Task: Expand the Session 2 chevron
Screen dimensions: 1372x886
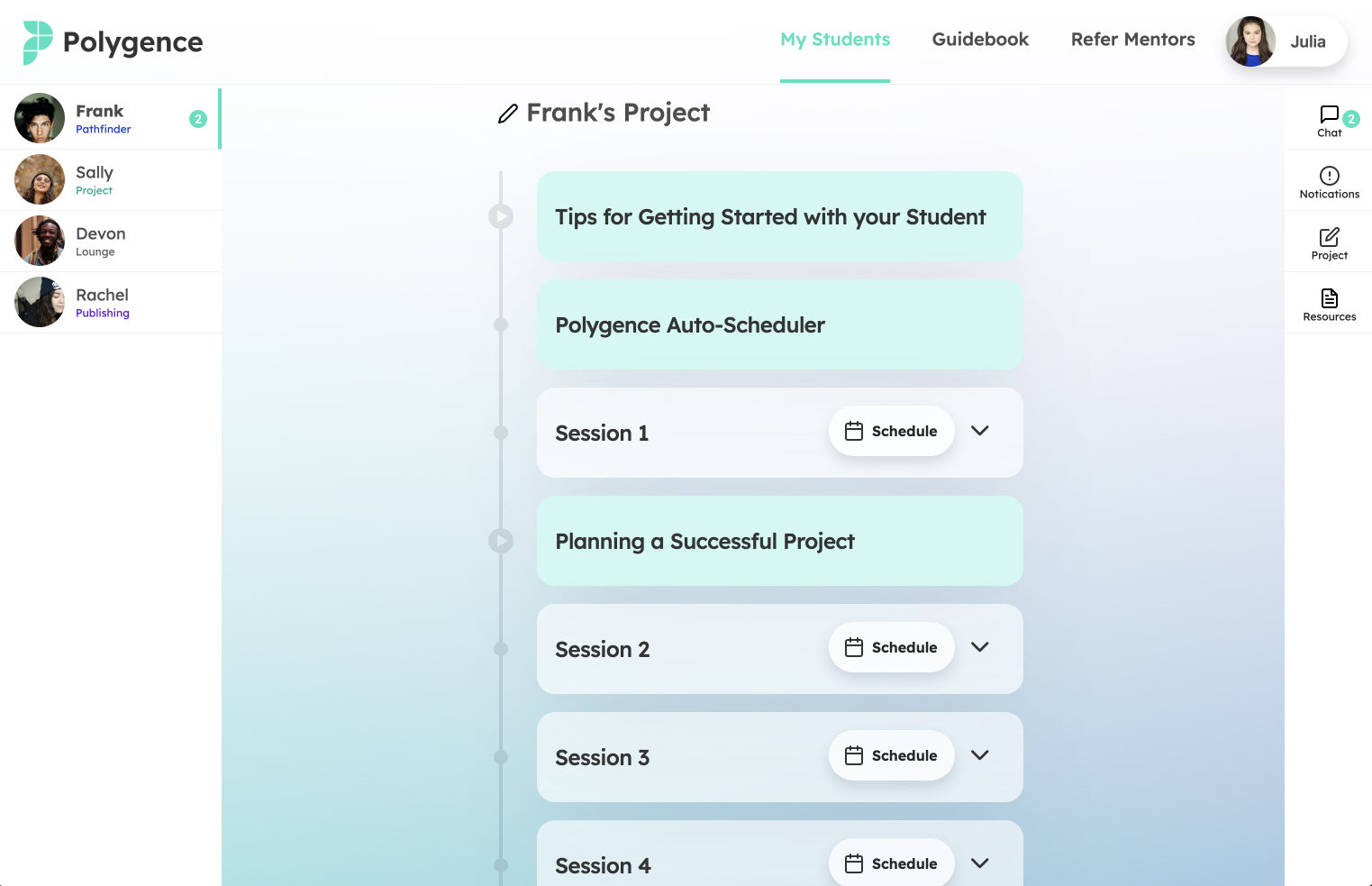Action: click(980, 647)
